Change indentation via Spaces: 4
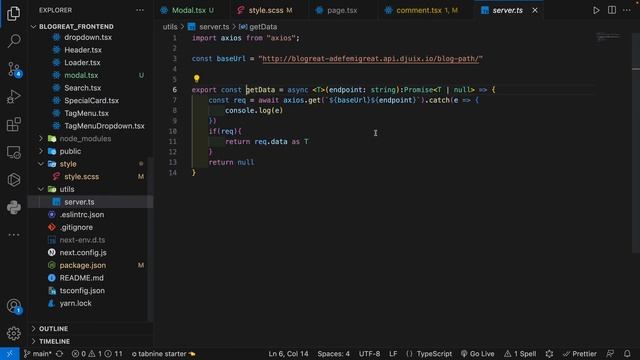This screenshot has width=640, height=360. click(333, 354)
